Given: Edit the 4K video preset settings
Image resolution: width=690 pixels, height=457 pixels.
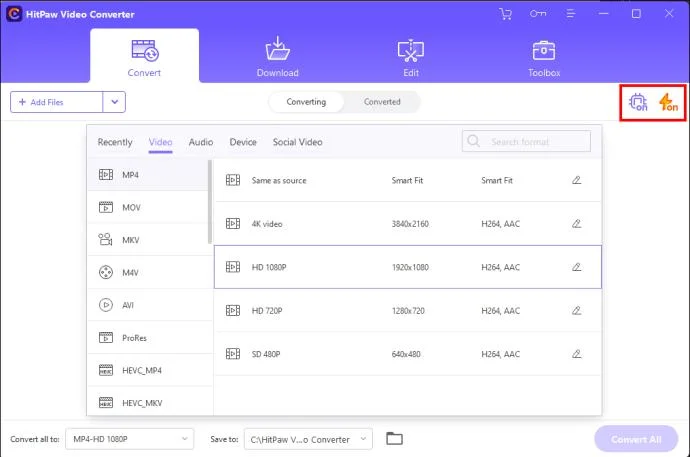Looking at the screenshot, I should point(576,223).
